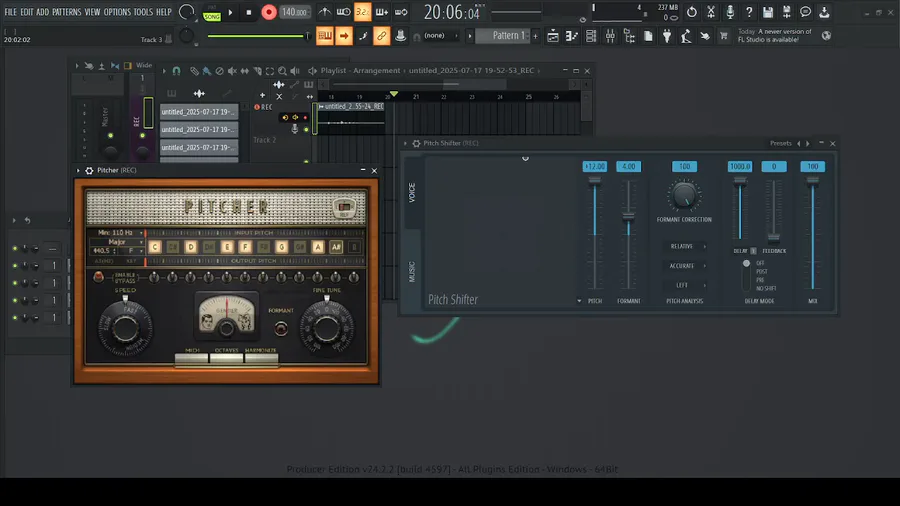
Task: Select first untitled_2025-07-17 clip in picker
Action: (199, 112)
